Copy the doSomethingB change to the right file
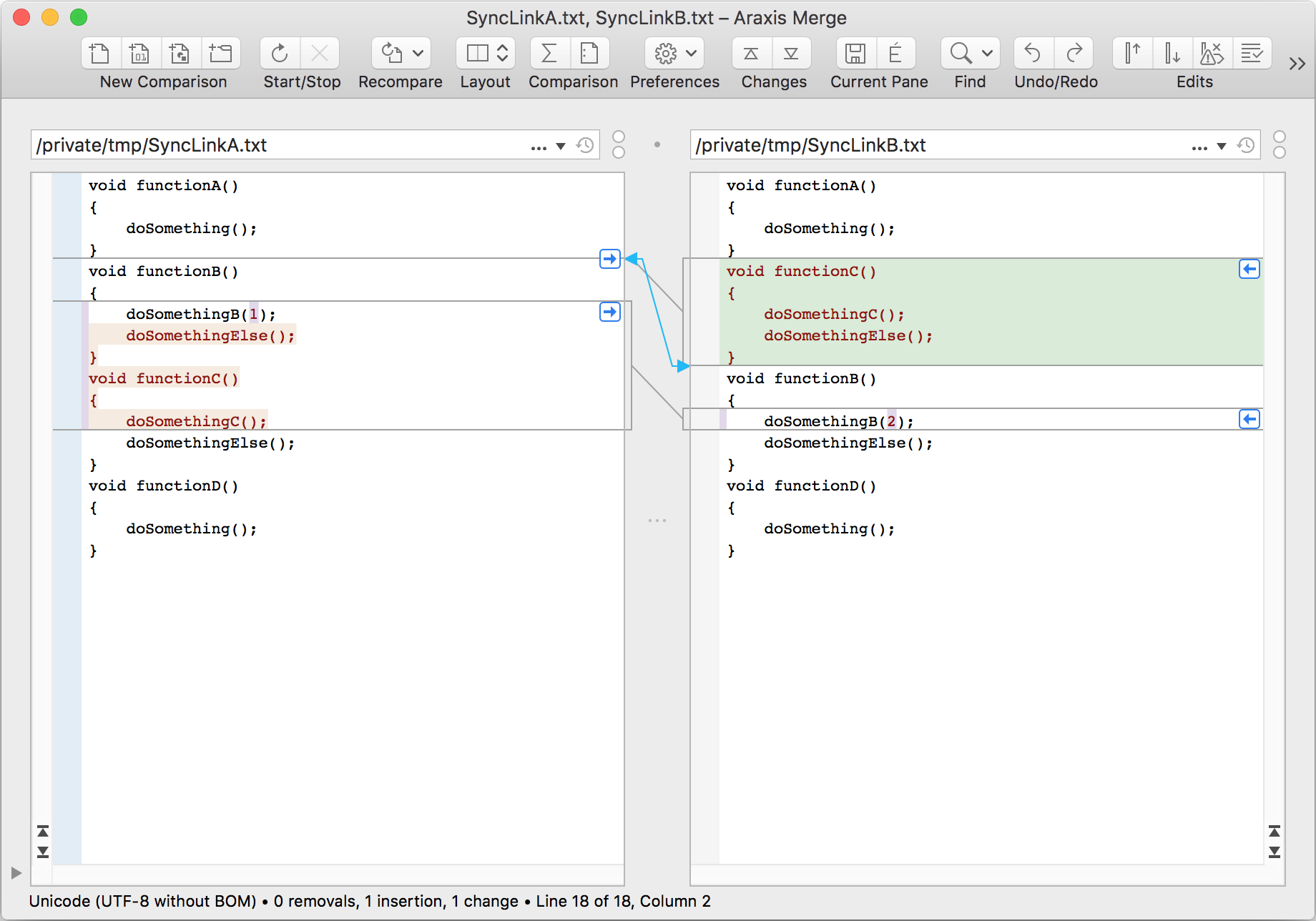Screen dimensions: 1316x921 609,311
